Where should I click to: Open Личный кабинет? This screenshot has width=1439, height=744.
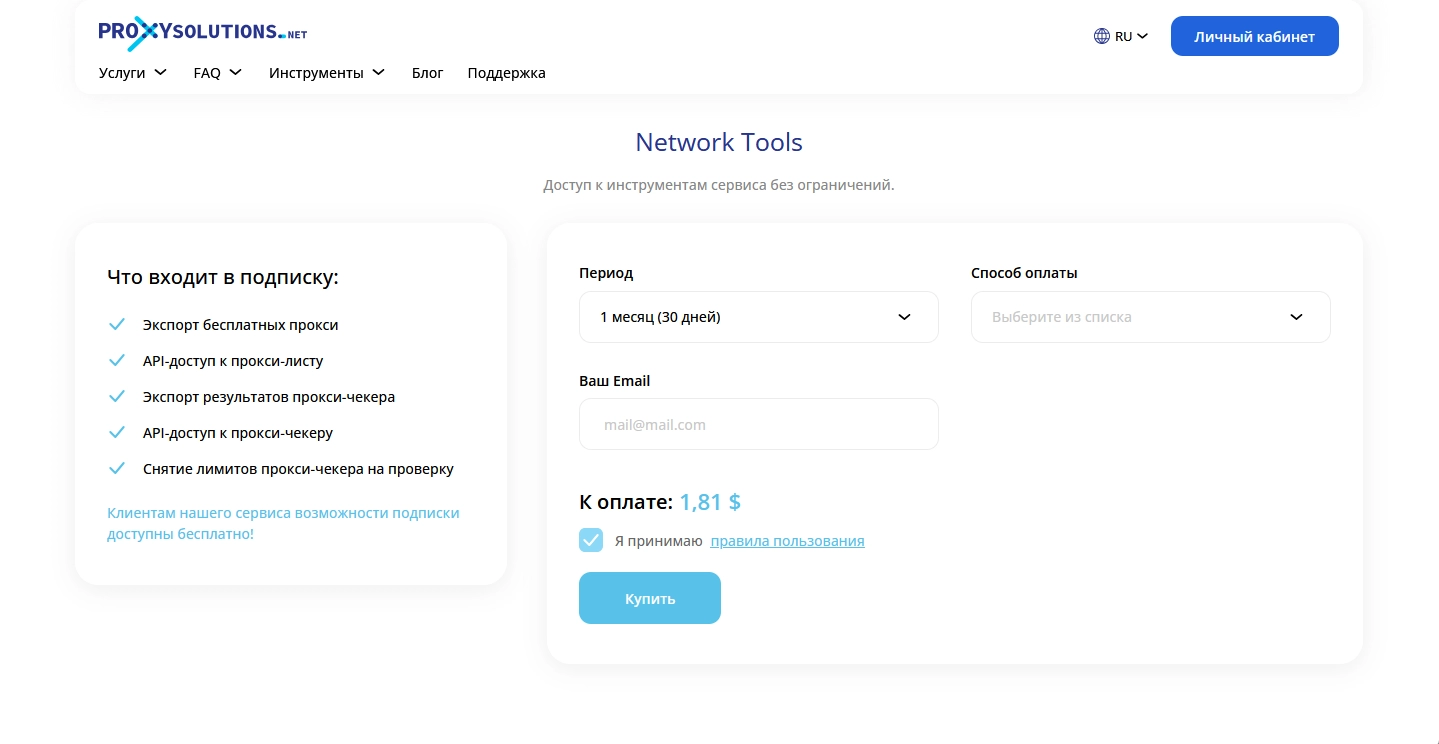pyautogui.click(x=1254, y=36)
